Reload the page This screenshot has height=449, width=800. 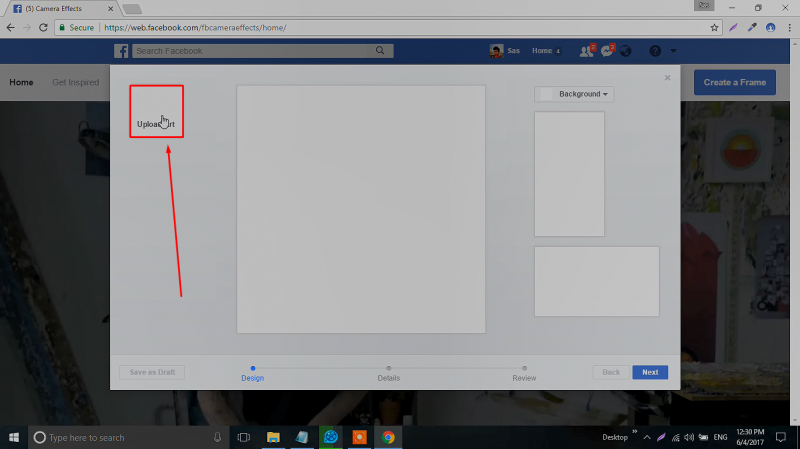point(43,28)
